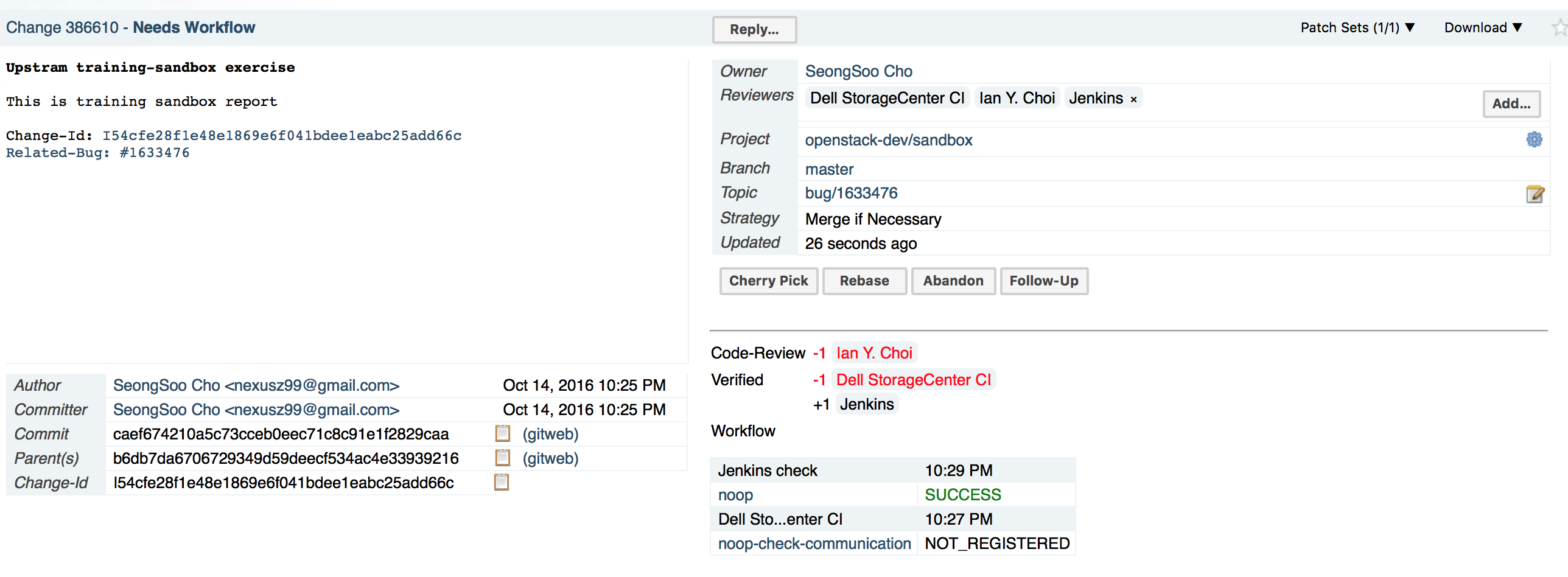Click the bug/1633476 topic link
Screen dimensions: 1568x577
coord(850,193)
